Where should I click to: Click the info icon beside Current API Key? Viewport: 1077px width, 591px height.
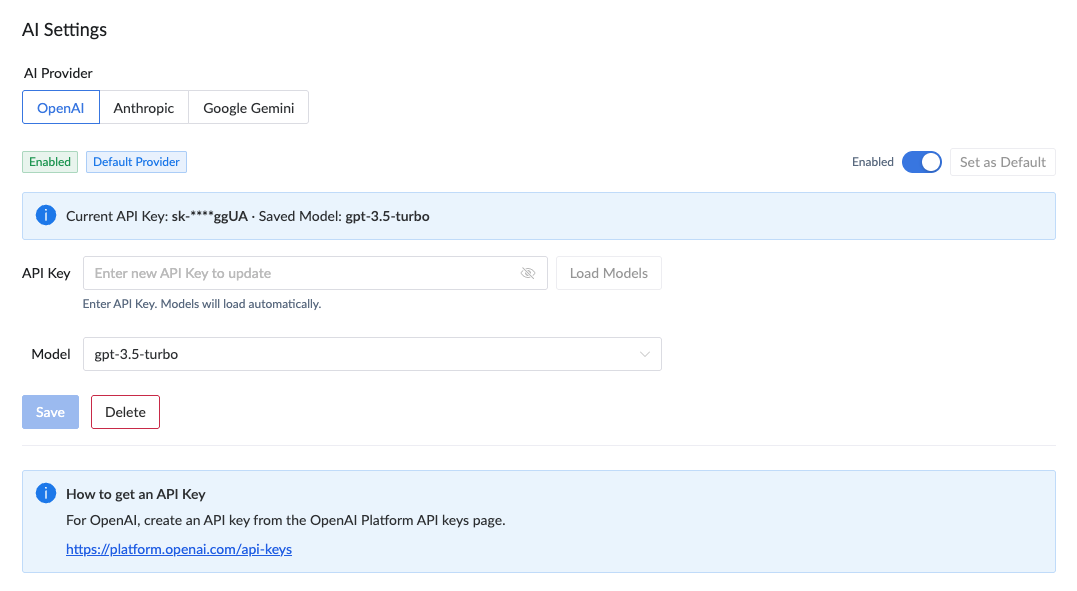pos(45,216)
